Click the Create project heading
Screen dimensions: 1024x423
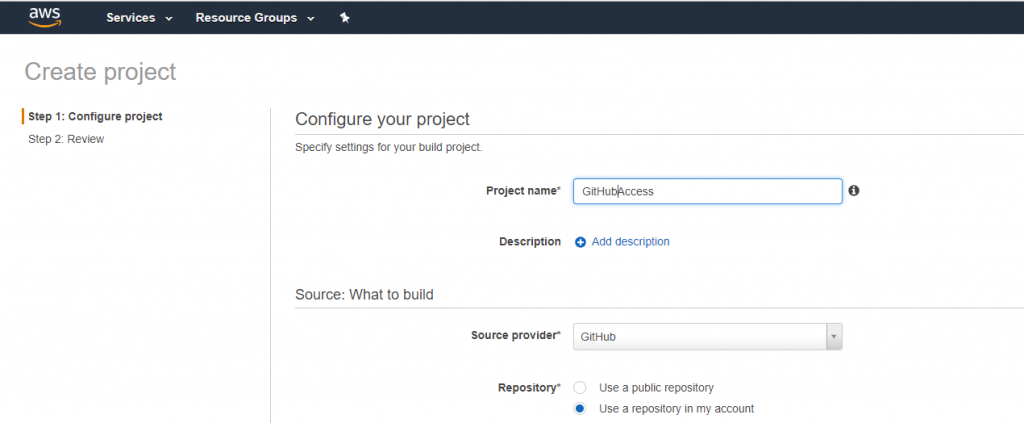pyautogui.click(x=101, y=72)
